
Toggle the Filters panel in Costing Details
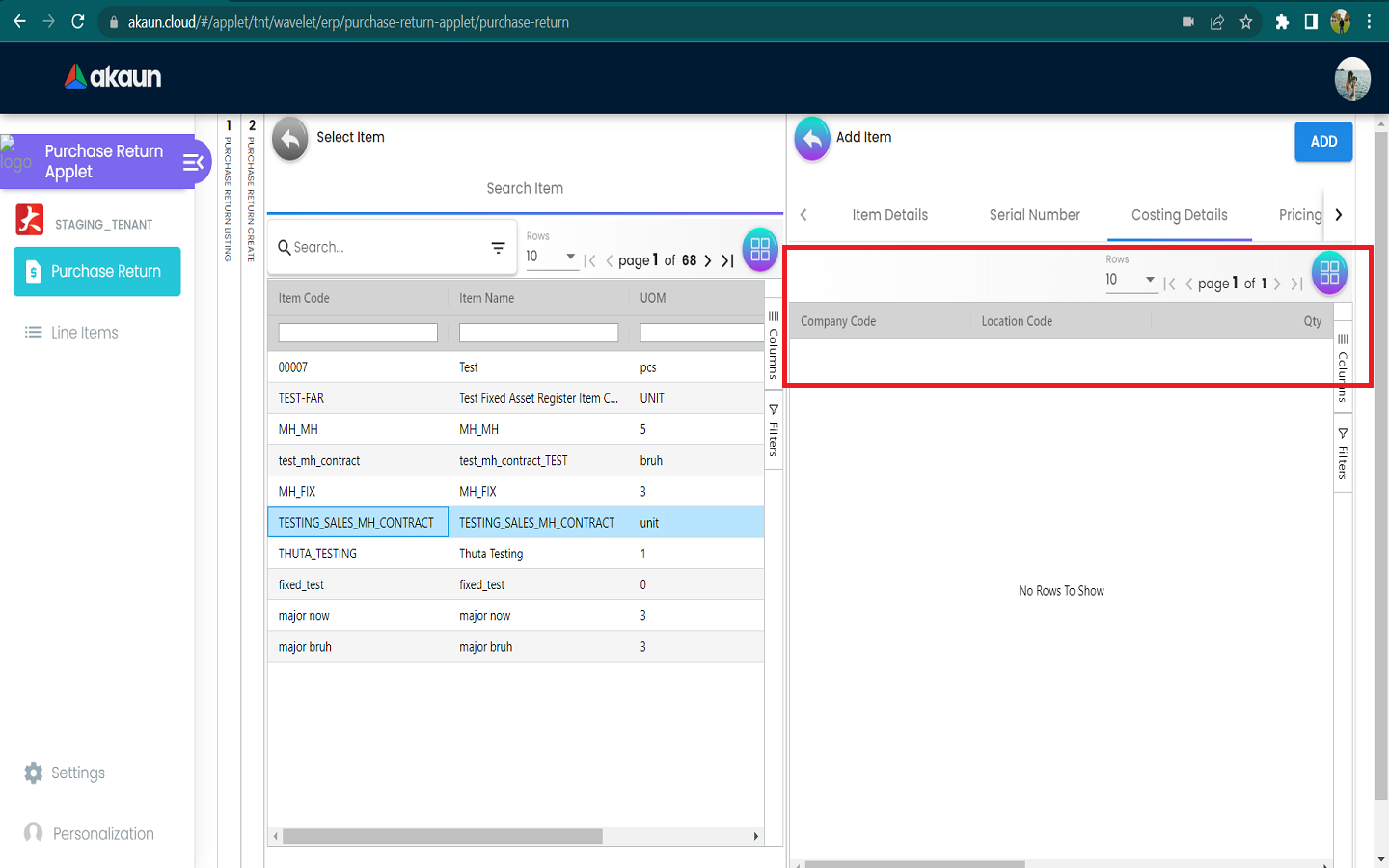click(x=1343, y=454)
